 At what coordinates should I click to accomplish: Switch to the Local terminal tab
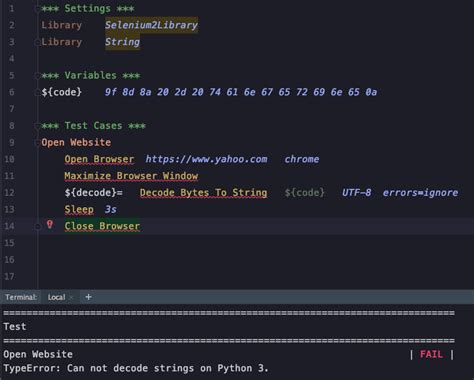tap(56, 297)
